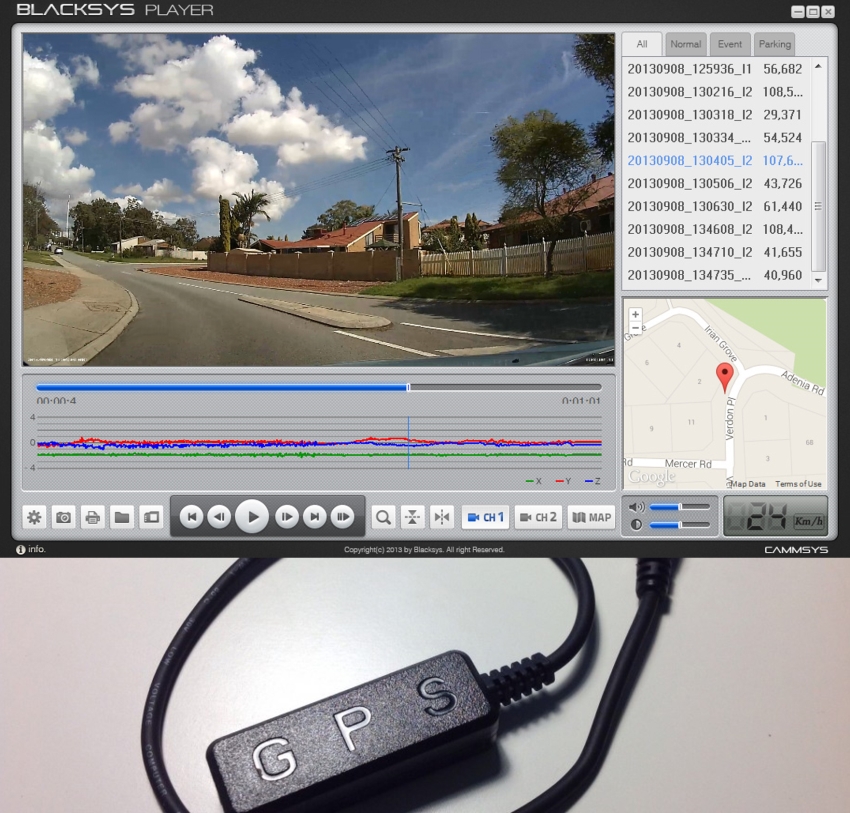Zoom in on the map
850x813 pixels.
click(635, 314)
